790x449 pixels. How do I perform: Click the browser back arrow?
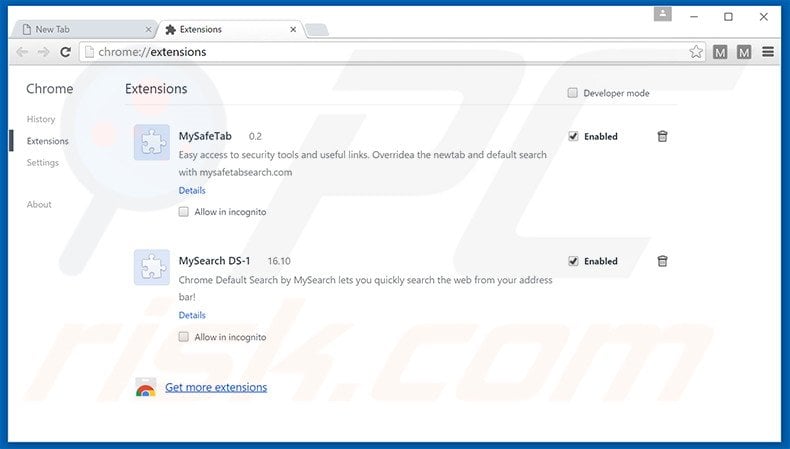(22, 52)
